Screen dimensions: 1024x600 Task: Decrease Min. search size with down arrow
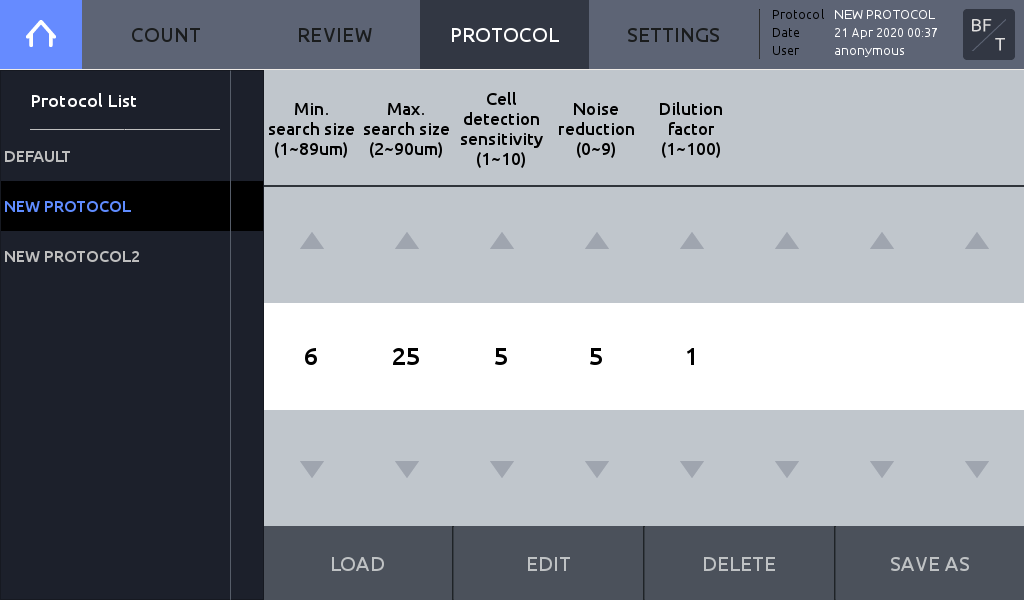pyautogui.click(x=312, y=469)
